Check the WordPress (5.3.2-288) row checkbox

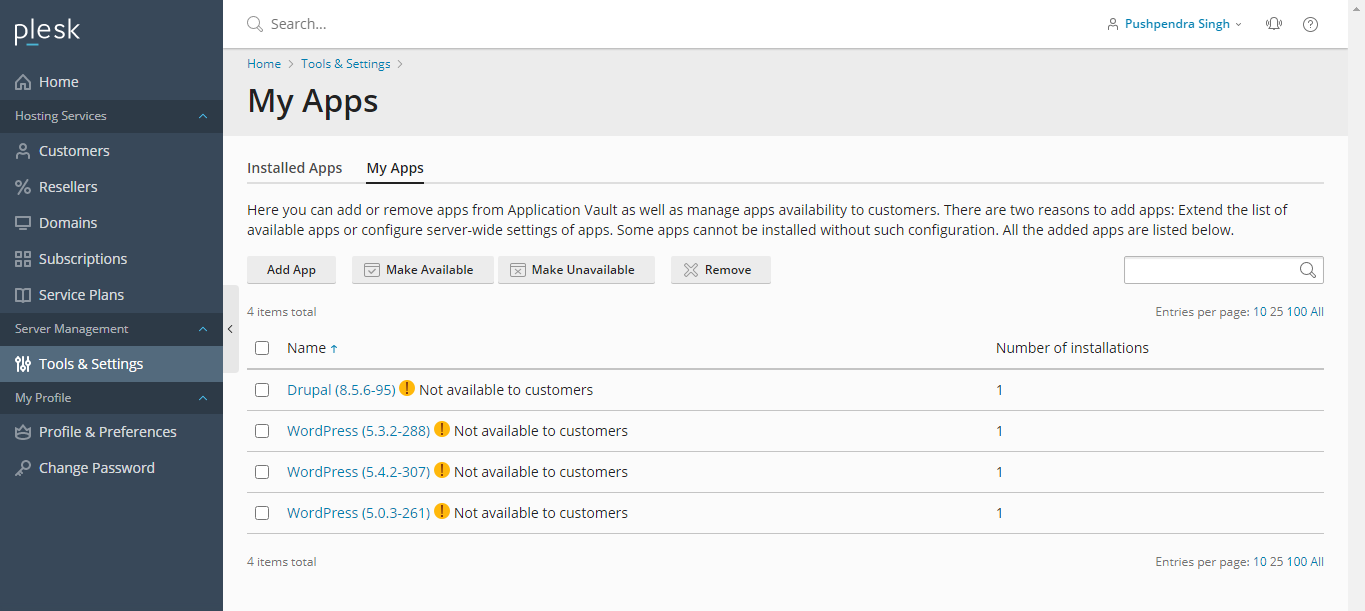(x=262, y=431)
